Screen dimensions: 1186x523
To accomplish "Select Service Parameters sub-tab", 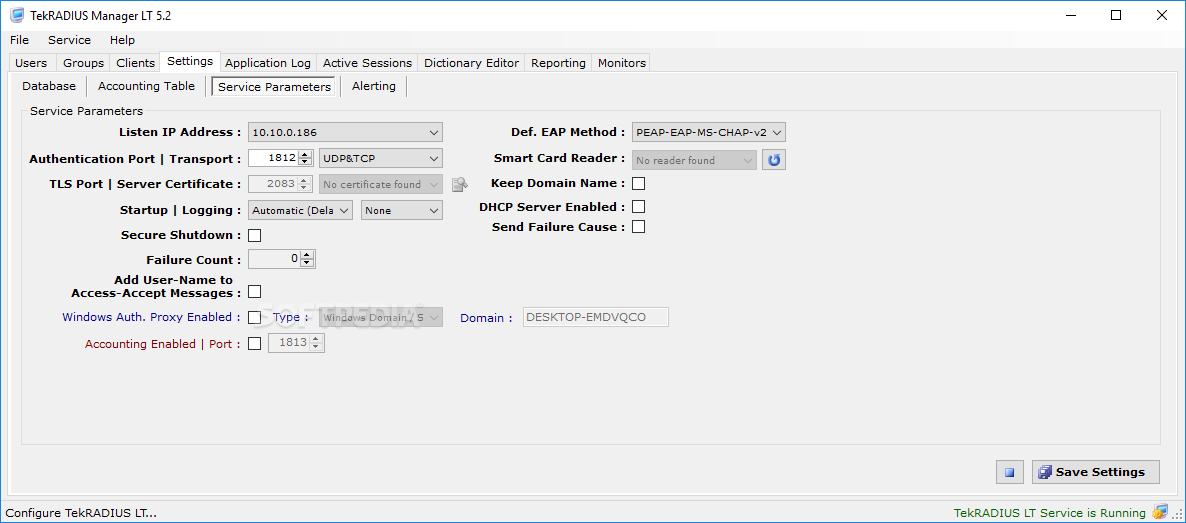I will [275, 87].
